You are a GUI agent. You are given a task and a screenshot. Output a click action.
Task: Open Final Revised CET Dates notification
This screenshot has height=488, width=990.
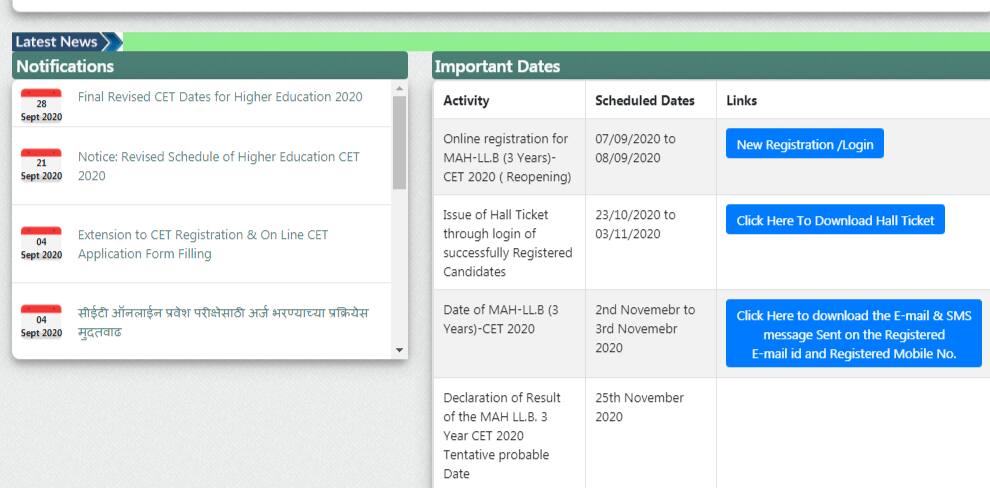tap(220, 97)
